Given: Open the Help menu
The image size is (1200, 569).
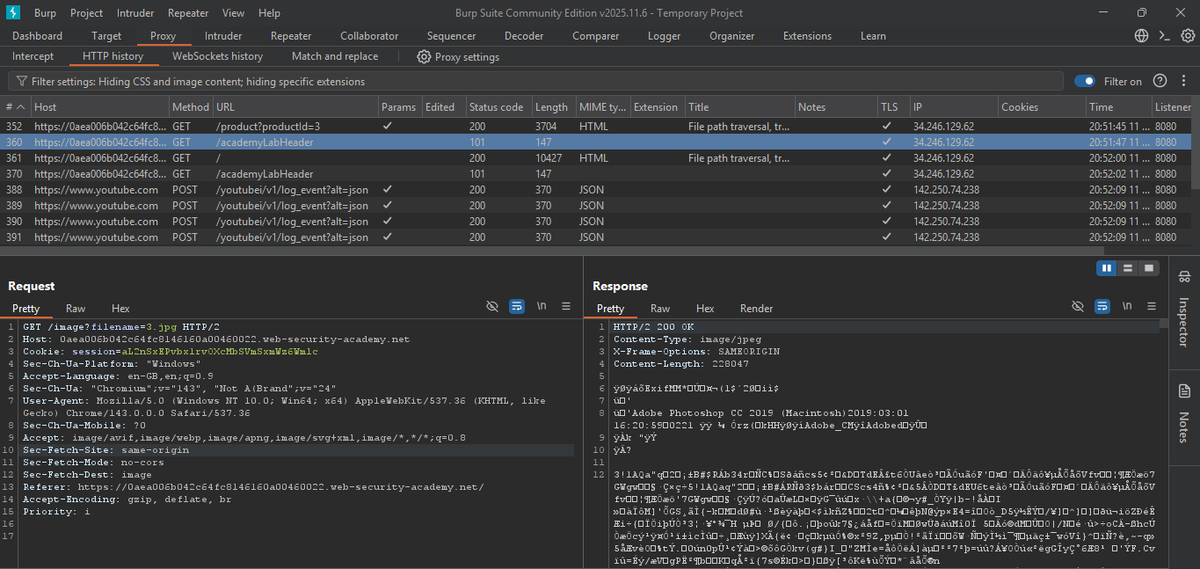Looking at the screenshot, I should pos(269,13).
